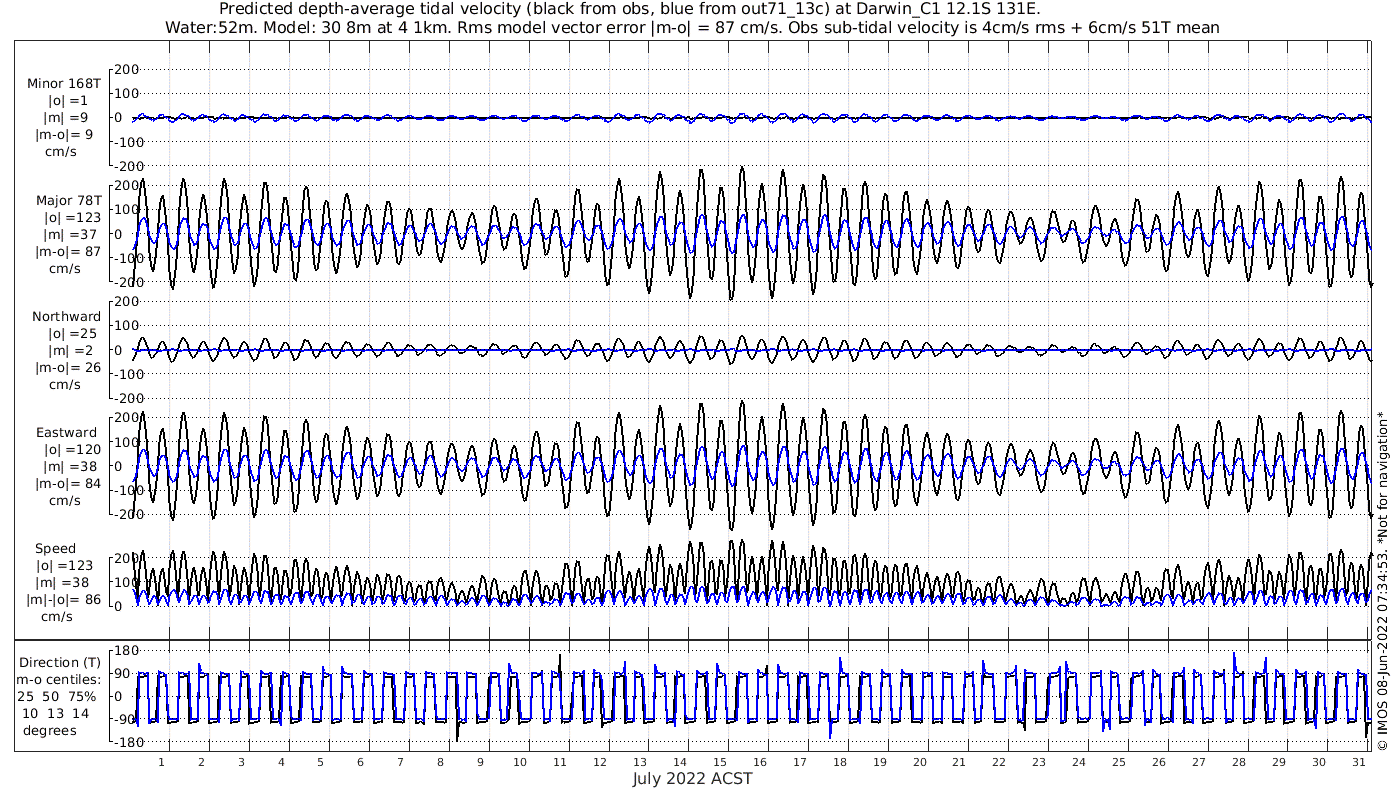Click the '100' tick on Speed axis
This screenshot has width=1400, height=800.
tap(127, 582)
